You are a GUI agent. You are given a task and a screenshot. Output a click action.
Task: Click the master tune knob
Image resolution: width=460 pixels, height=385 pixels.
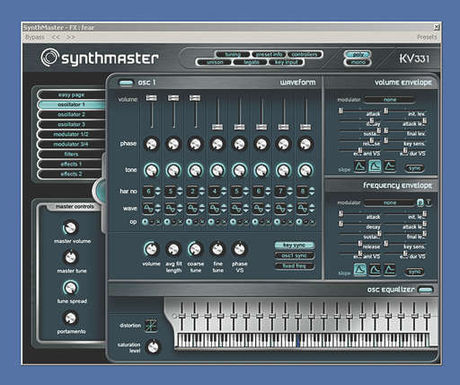pos(70,257)
